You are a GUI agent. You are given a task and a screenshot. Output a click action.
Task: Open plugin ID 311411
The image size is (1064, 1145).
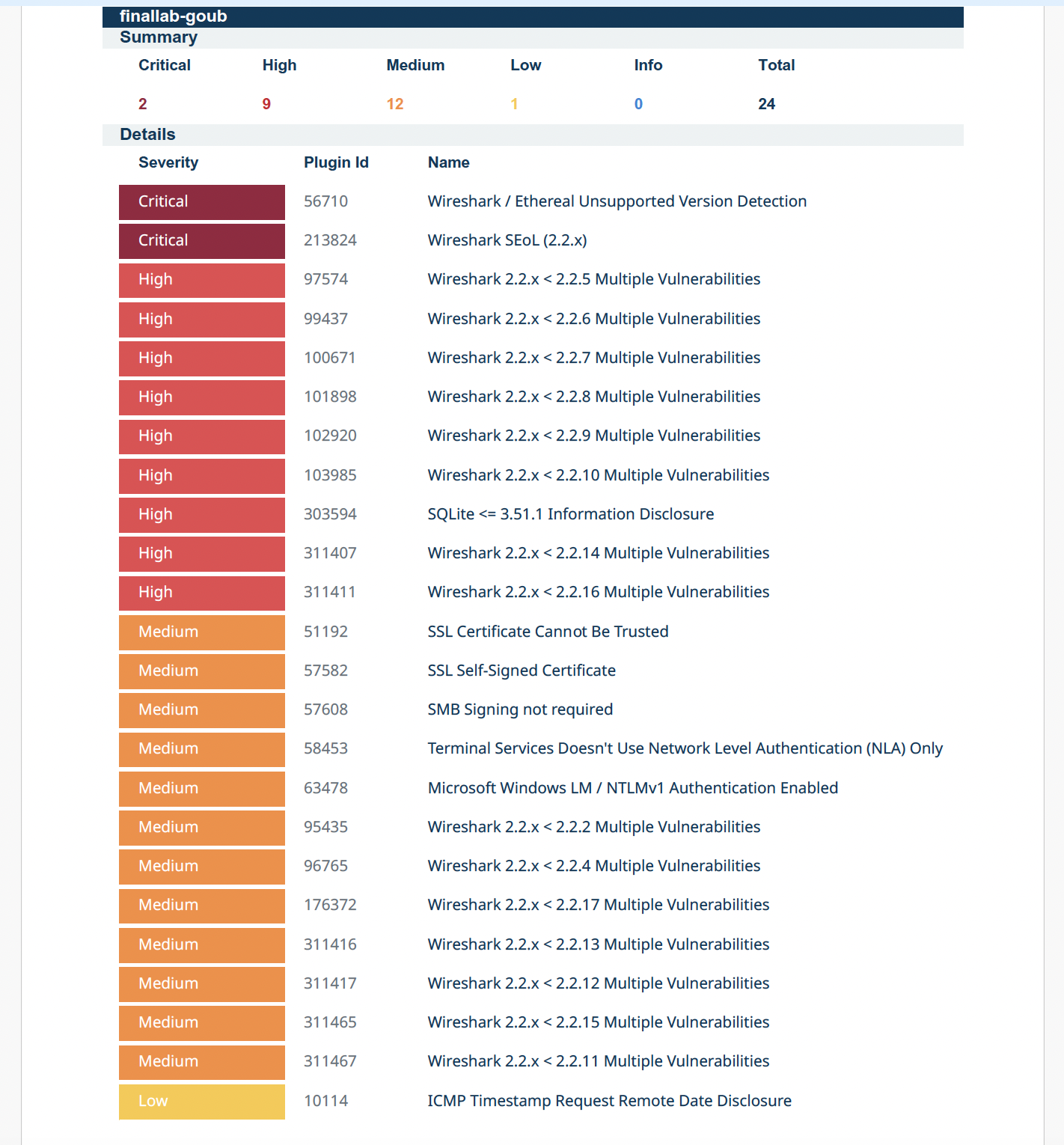(x=330, y=592)
